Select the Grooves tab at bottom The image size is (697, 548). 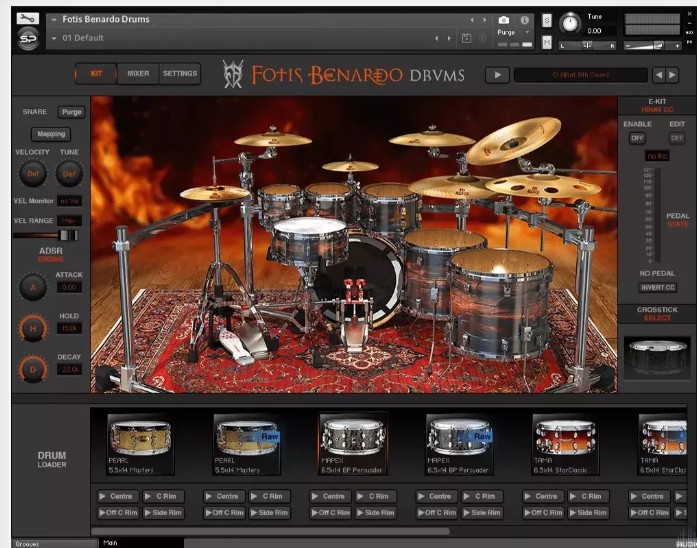pyautogui.click(x=54, y=544)
